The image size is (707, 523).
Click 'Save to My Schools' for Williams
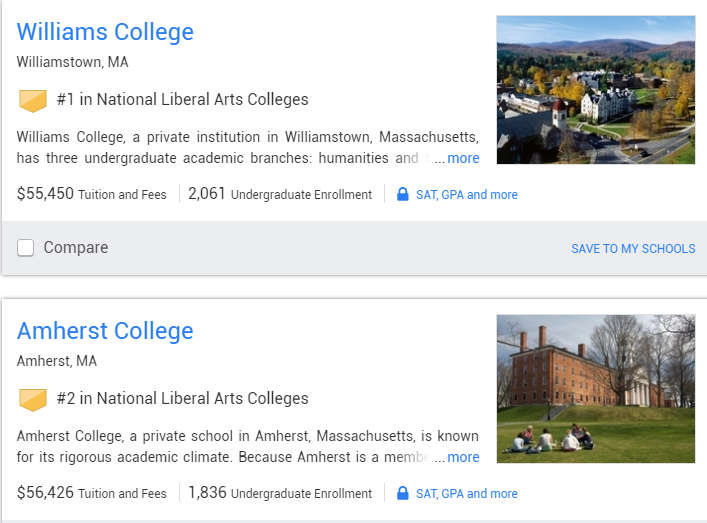[x=633, y=249]
